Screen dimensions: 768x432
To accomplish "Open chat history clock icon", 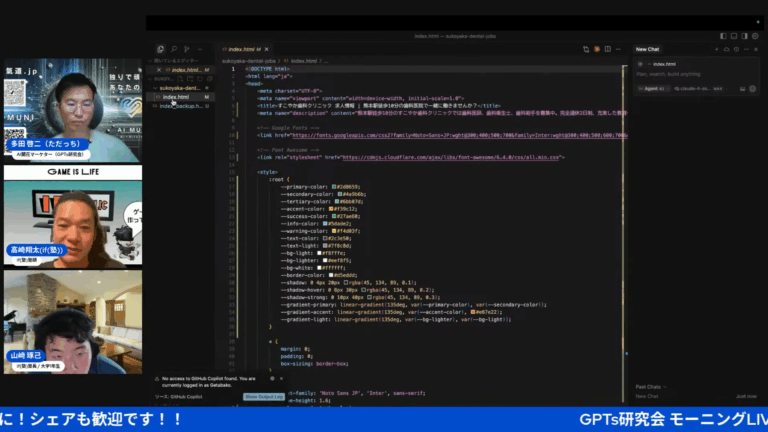I will click(736, 49).
